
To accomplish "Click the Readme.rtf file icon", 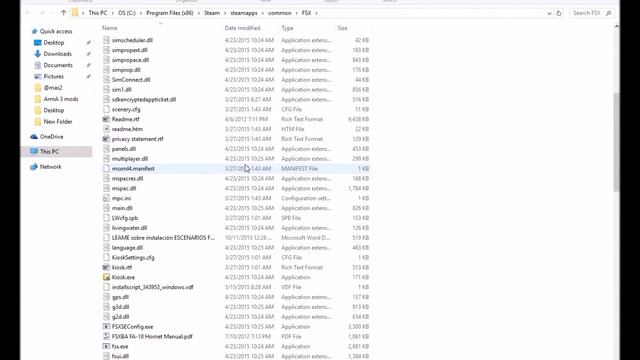I will pyautogui.click(x=106, y=119).
